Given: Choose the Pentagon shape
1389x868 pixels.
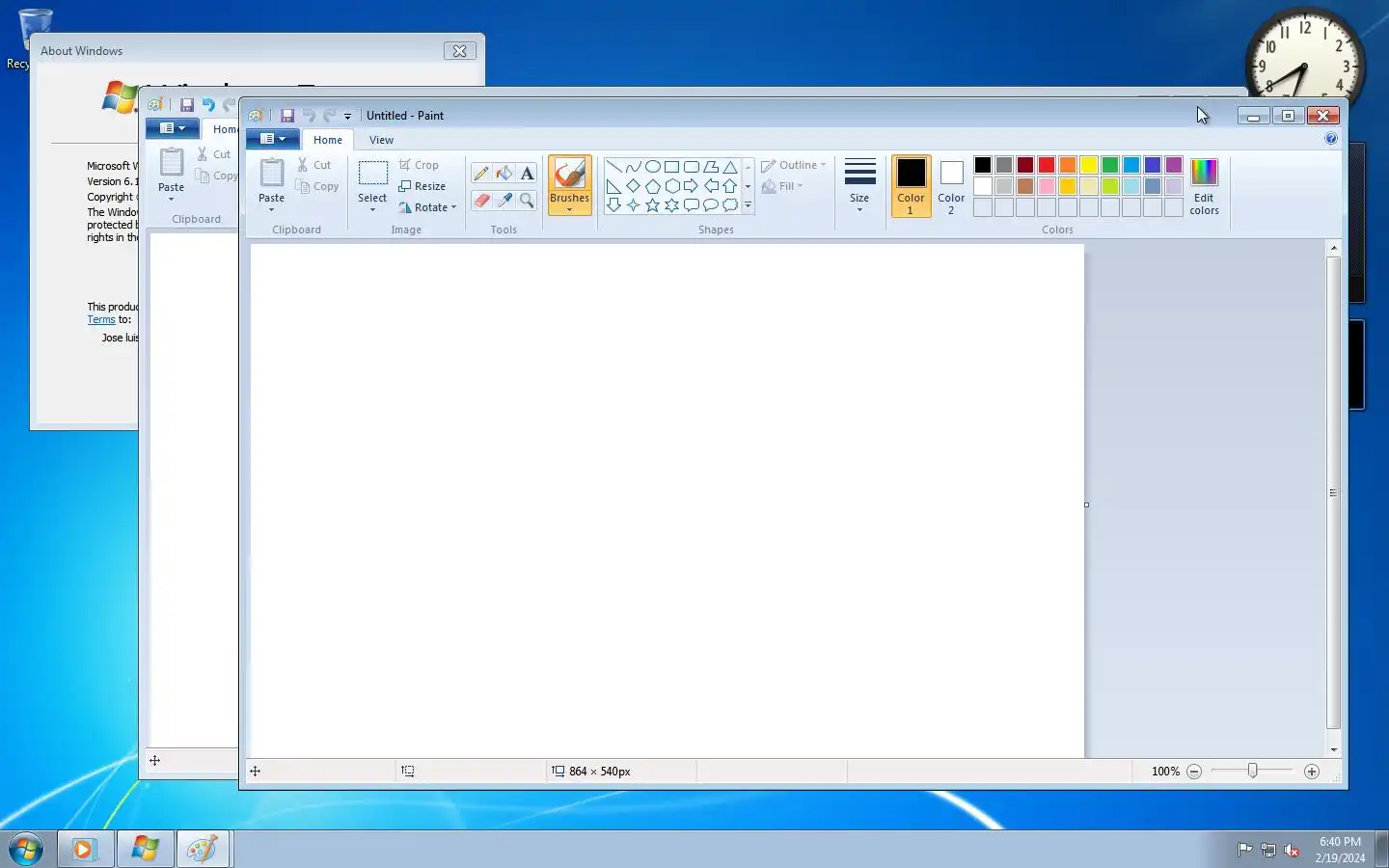Looking at the screenshot, I should pyautogui.click(x=653, y=186).
